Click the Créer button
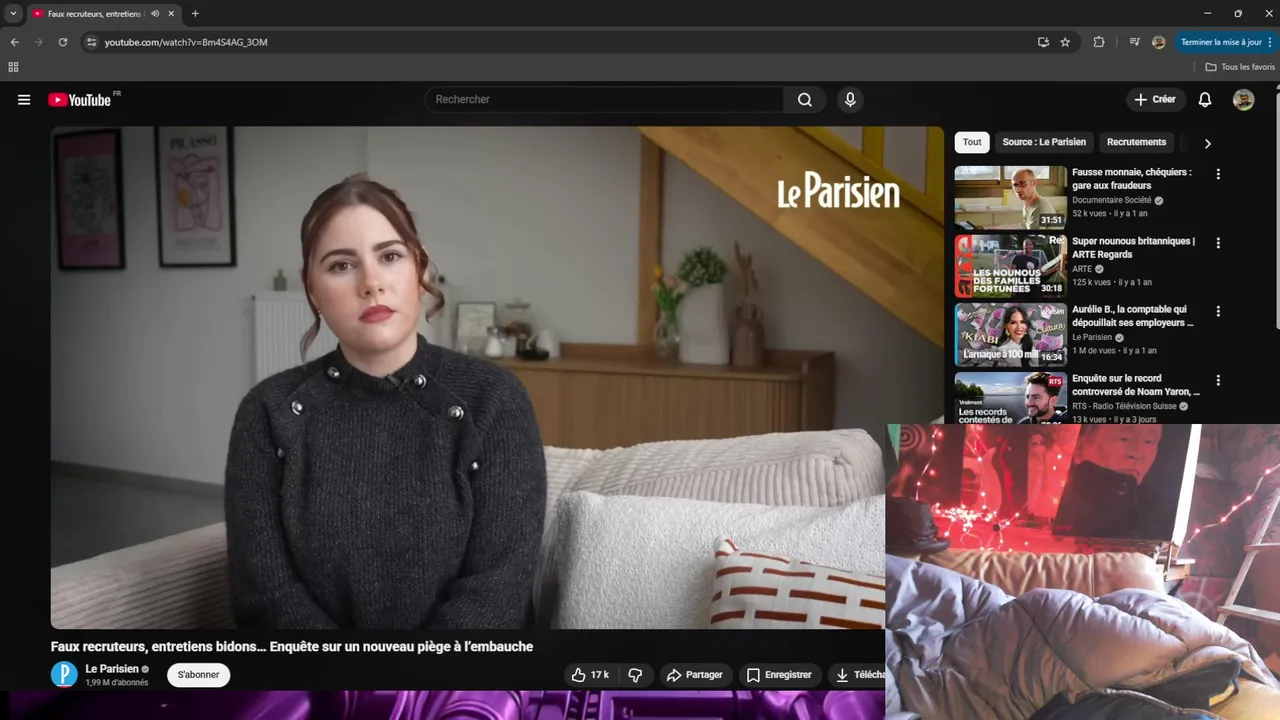Viewport: 1280px width, 720px height. coord(1155,100)
